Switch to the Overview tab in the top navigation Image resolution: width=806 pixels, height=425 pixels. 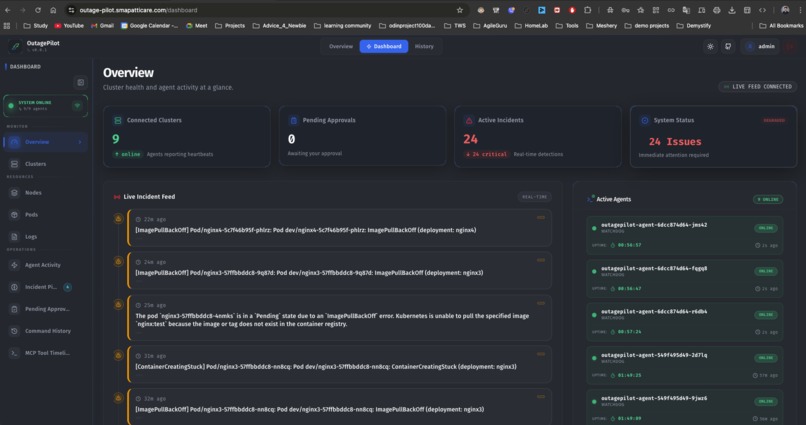coord(341,46)
